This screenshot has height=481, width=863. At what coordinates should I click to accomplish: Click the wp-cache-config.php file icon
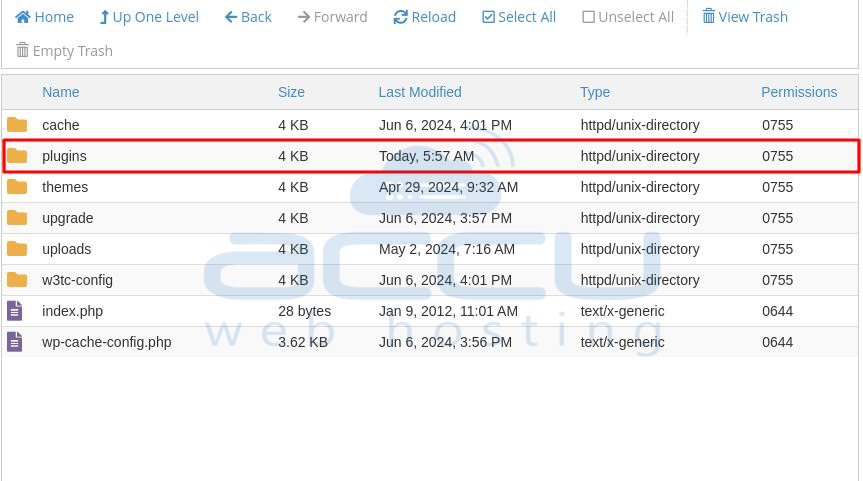[x=15, y=342]
